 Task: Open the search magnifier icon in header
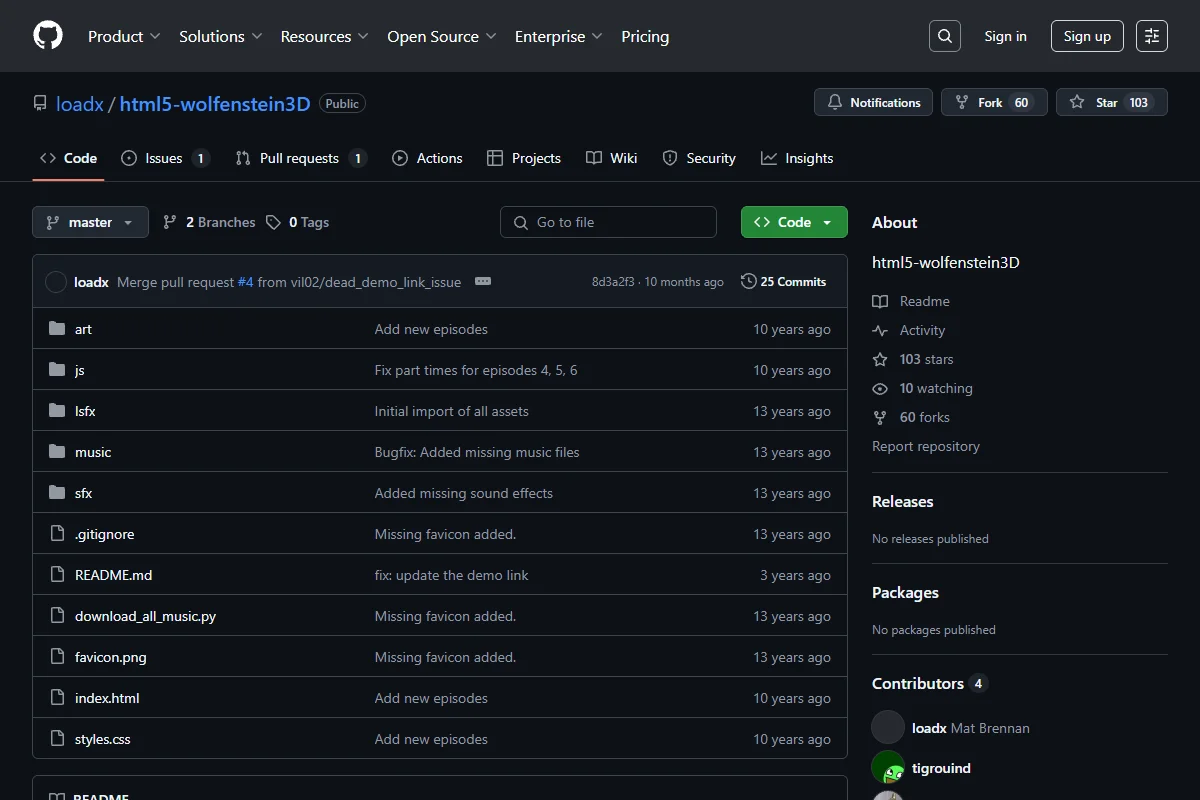click(944, 36)
